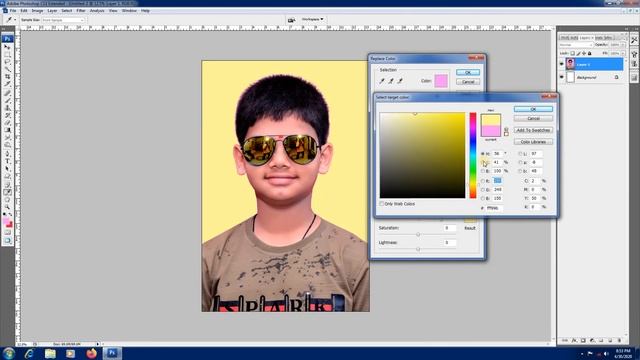Open the Sample Size dropdown
The height and width of the screenshot is (360, 640).
63,20
